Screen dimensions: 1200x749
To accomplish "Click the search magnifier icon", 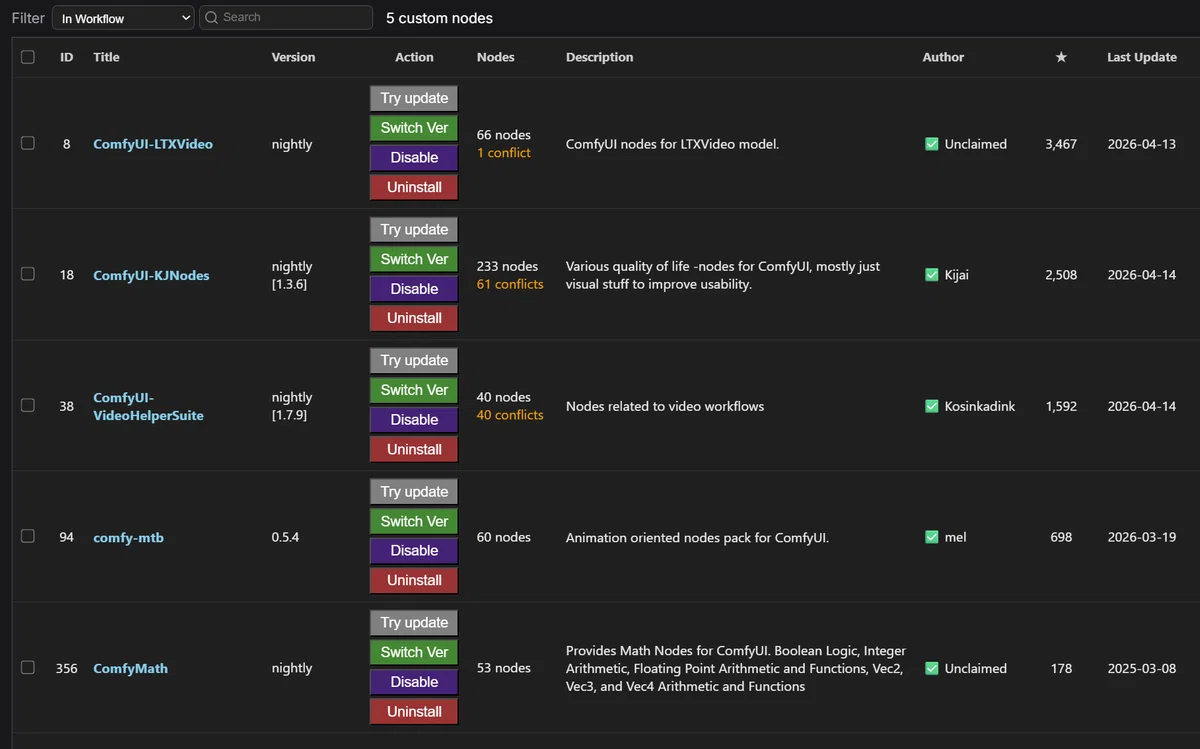I will coord(212,17).
